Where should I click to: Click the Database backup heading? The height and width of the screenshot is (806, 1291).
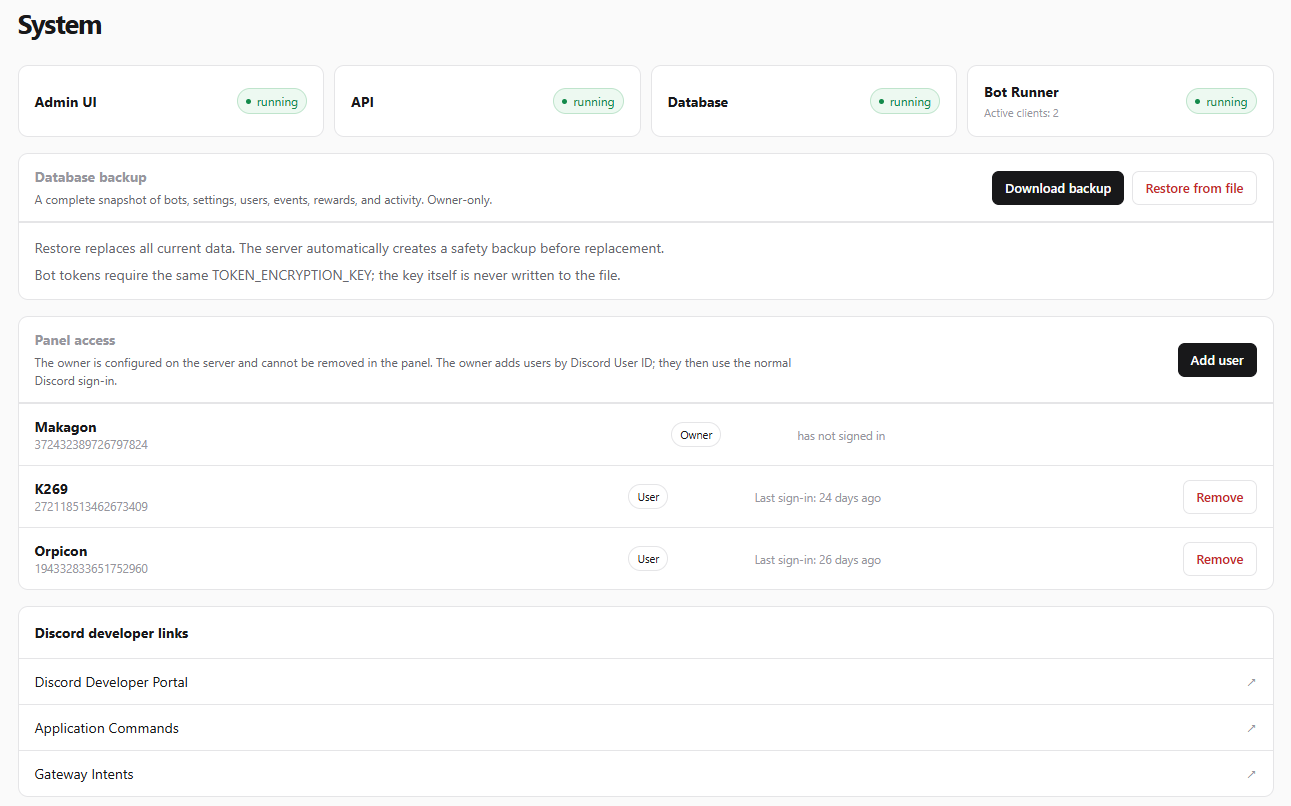pos(91,177)
